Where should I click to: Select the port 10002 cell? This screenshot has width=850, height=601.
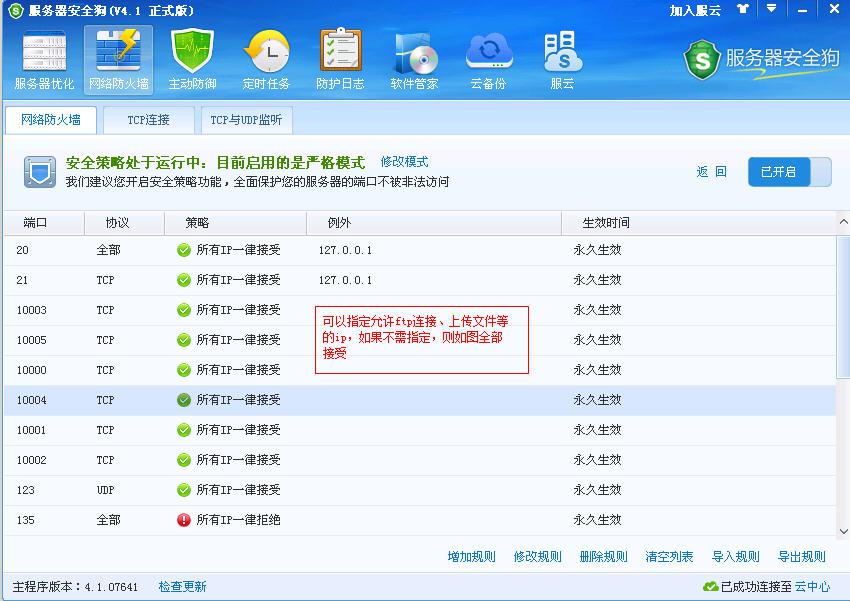click(x=31, y=460)
